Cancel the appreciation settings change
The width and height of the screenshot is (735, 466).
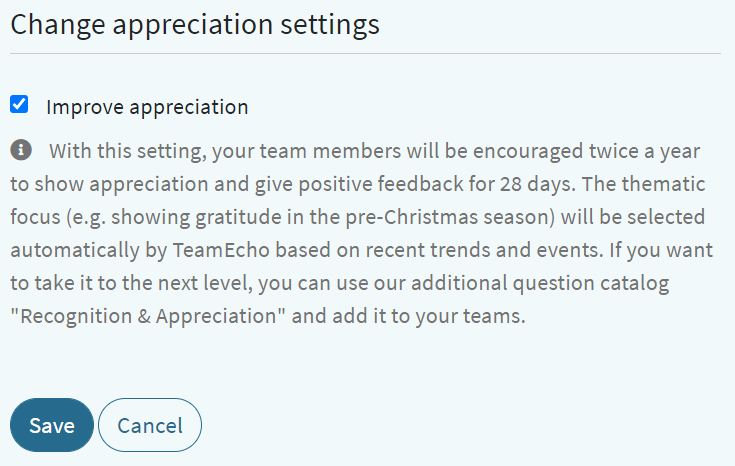coord(150,425)
